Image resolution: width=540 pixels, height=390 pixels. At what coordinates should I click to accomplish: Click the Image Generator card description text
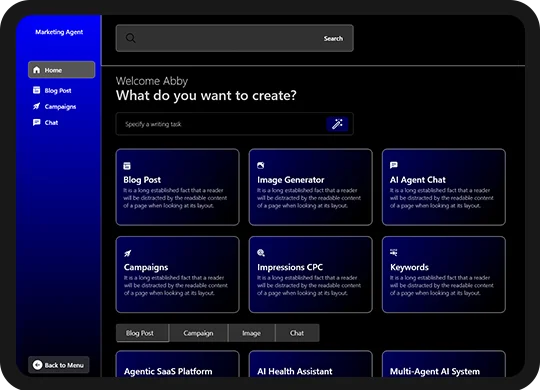pos(309,198)
